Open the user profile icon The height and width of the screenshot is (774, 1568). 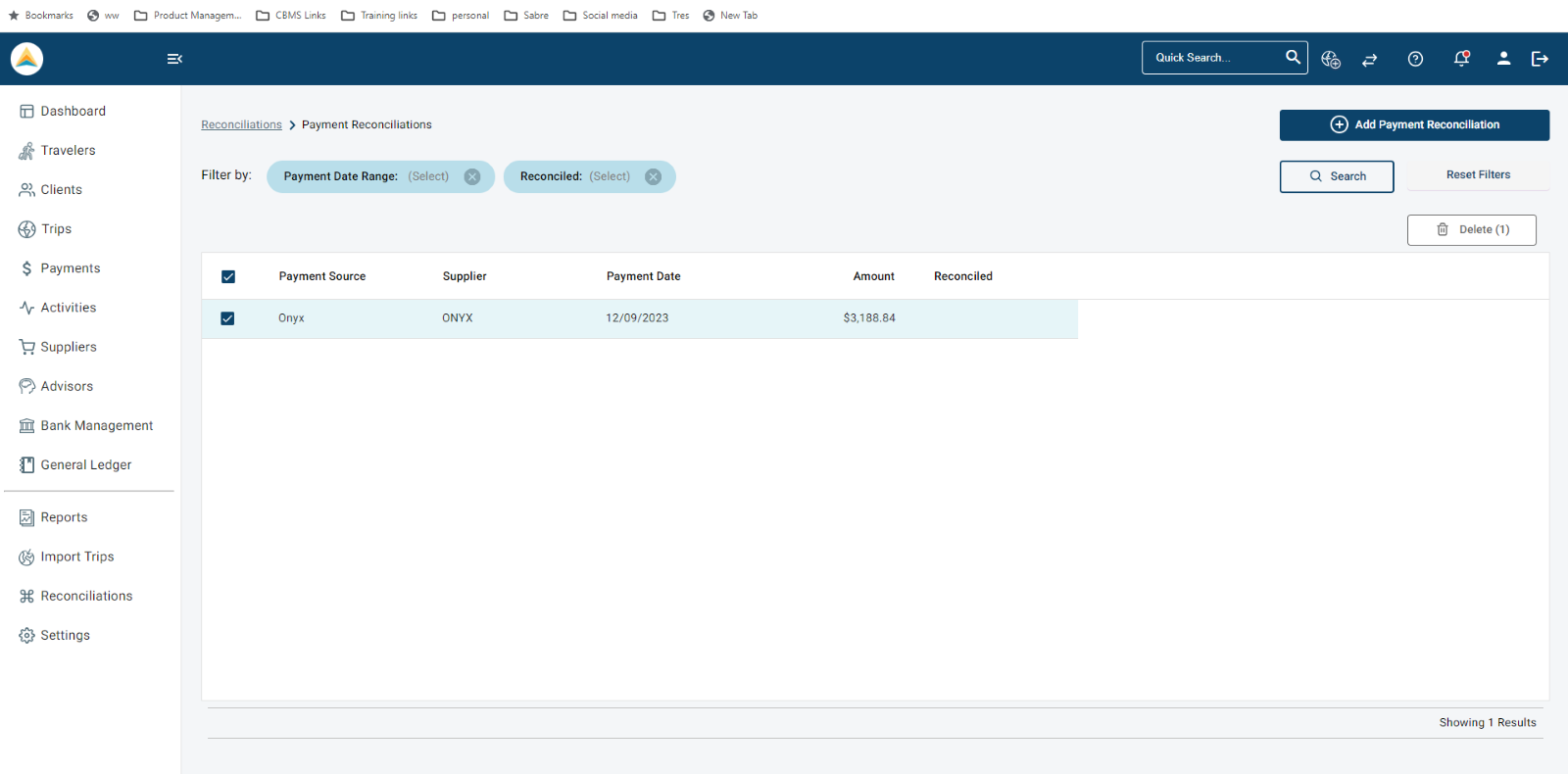click(x=1503, y=59)
